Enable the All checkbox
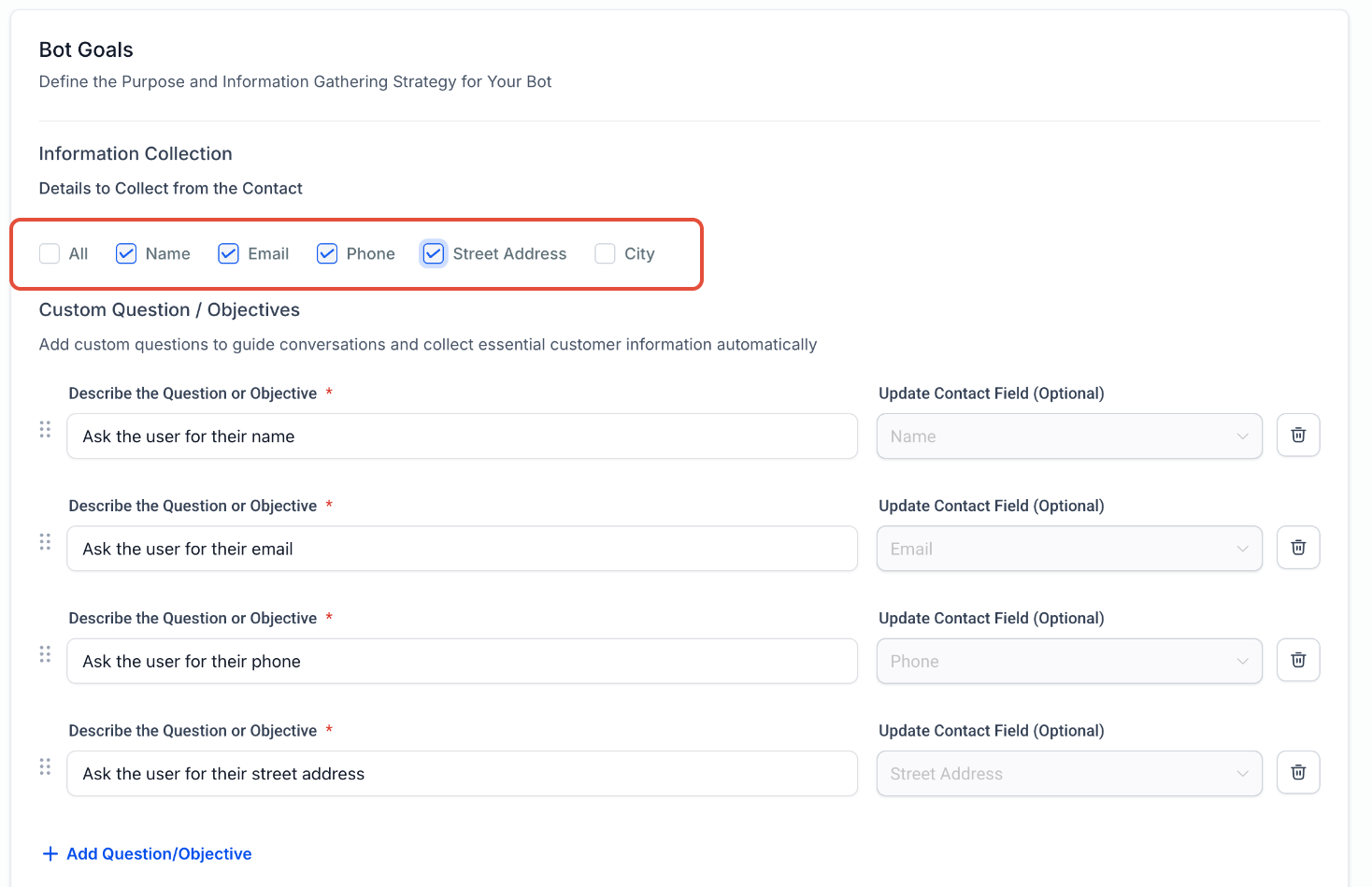Image resolution: width=1372 pixels, height=887 pixels. pyautogui.click(x=49, y=253)
